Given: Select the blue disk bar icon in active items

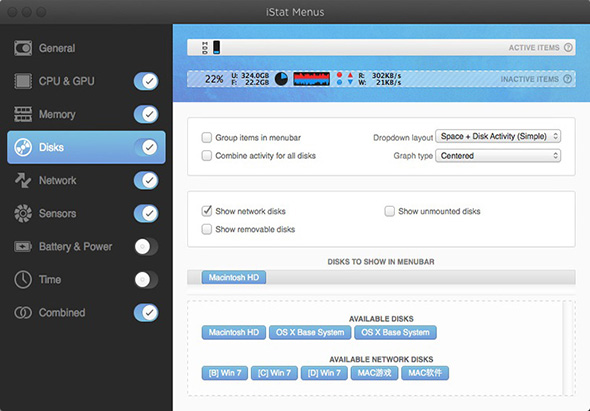Looking at the screenshot, I should tap(216, 47).
